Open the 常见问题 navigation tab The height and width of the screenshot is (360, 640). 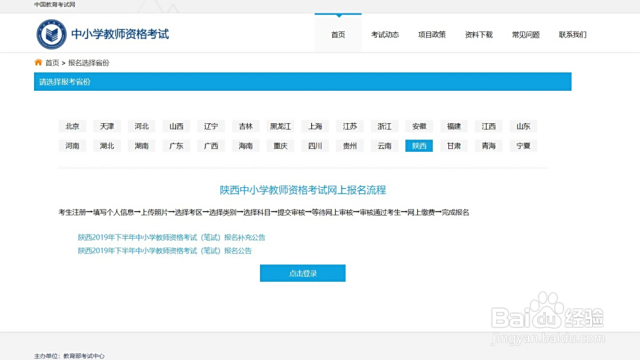point(526,35)
